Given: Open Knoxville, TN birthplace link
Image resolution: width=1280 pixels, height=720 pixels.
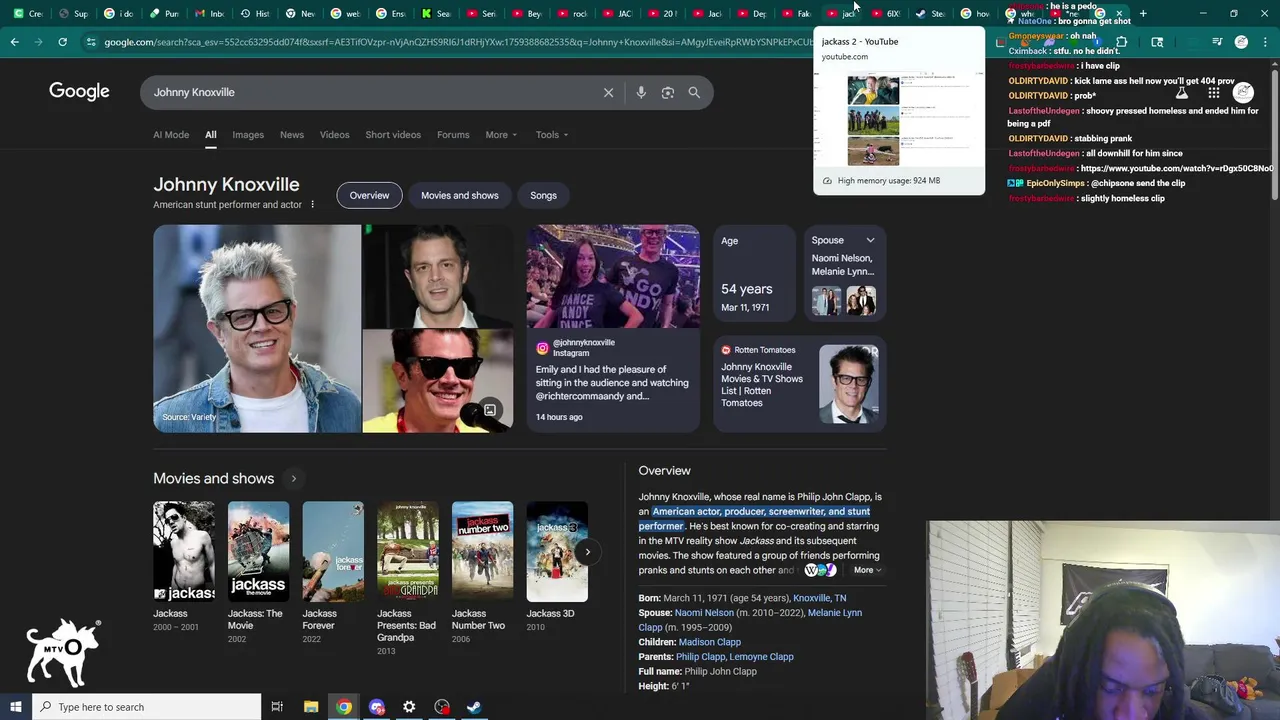Looking at the screenshot, I should [x=819, y=598].
